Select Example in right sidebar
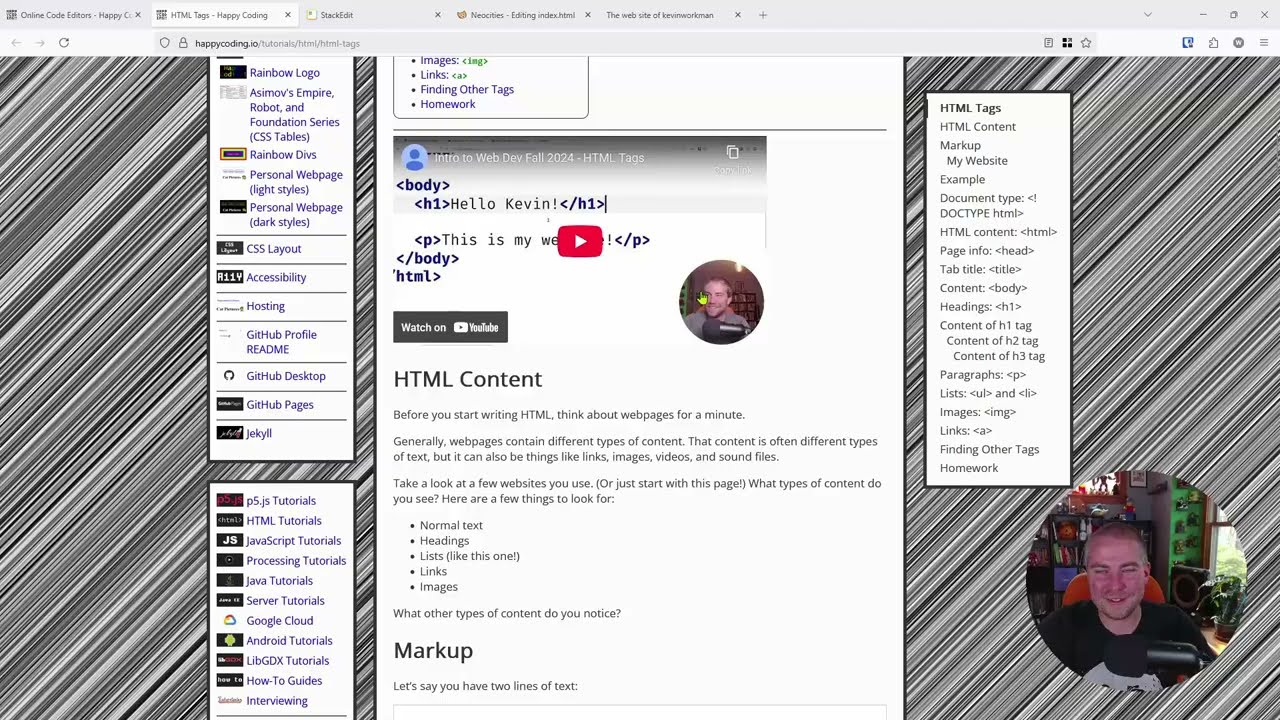This screenshot has height=720, width=1280. (x=962, y=179)
